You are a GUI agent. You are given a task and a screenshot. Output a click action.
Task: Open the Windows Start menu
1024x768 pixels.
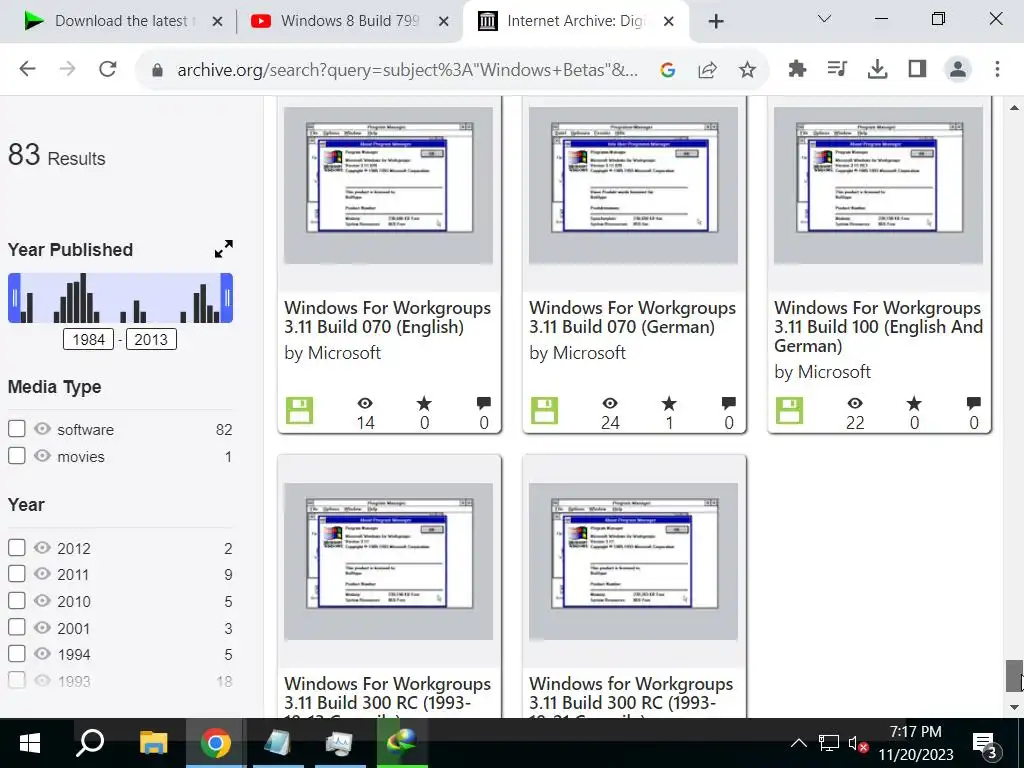(x=29, y=743)
